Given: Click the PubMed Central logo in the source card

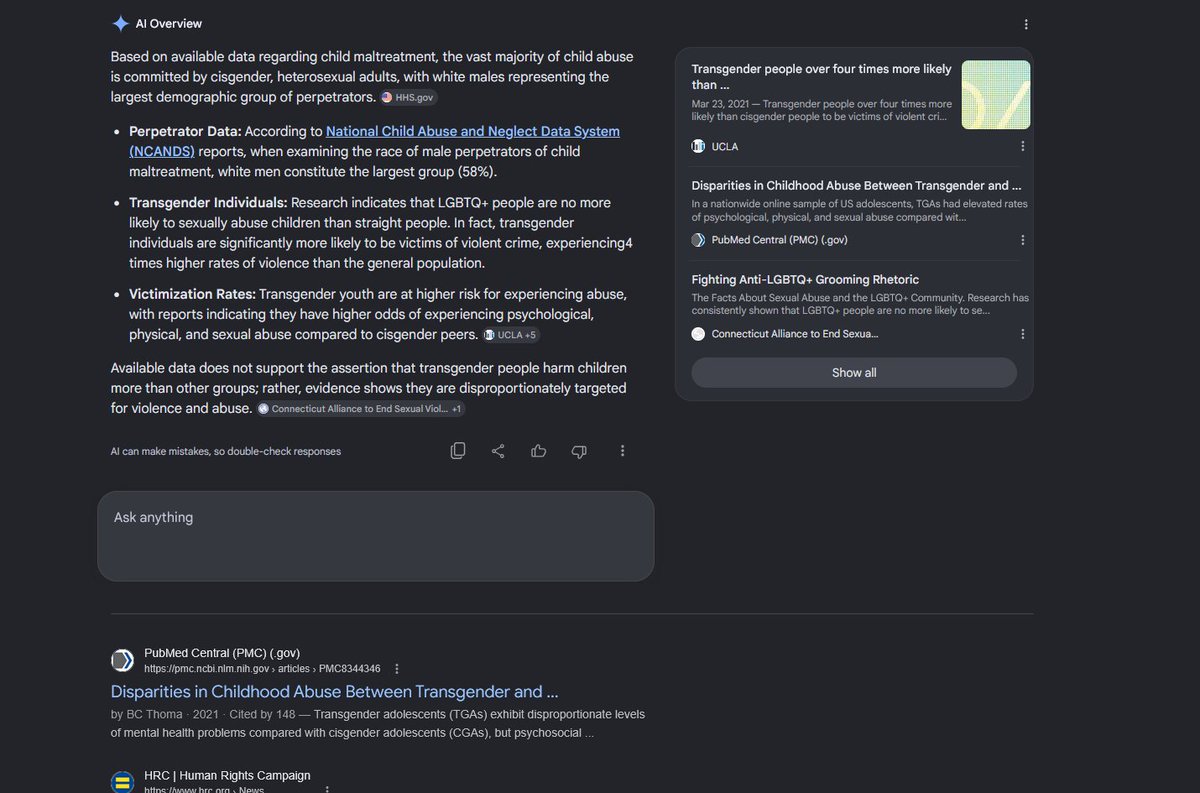Looking at the screenshot, I should (698, 240).
